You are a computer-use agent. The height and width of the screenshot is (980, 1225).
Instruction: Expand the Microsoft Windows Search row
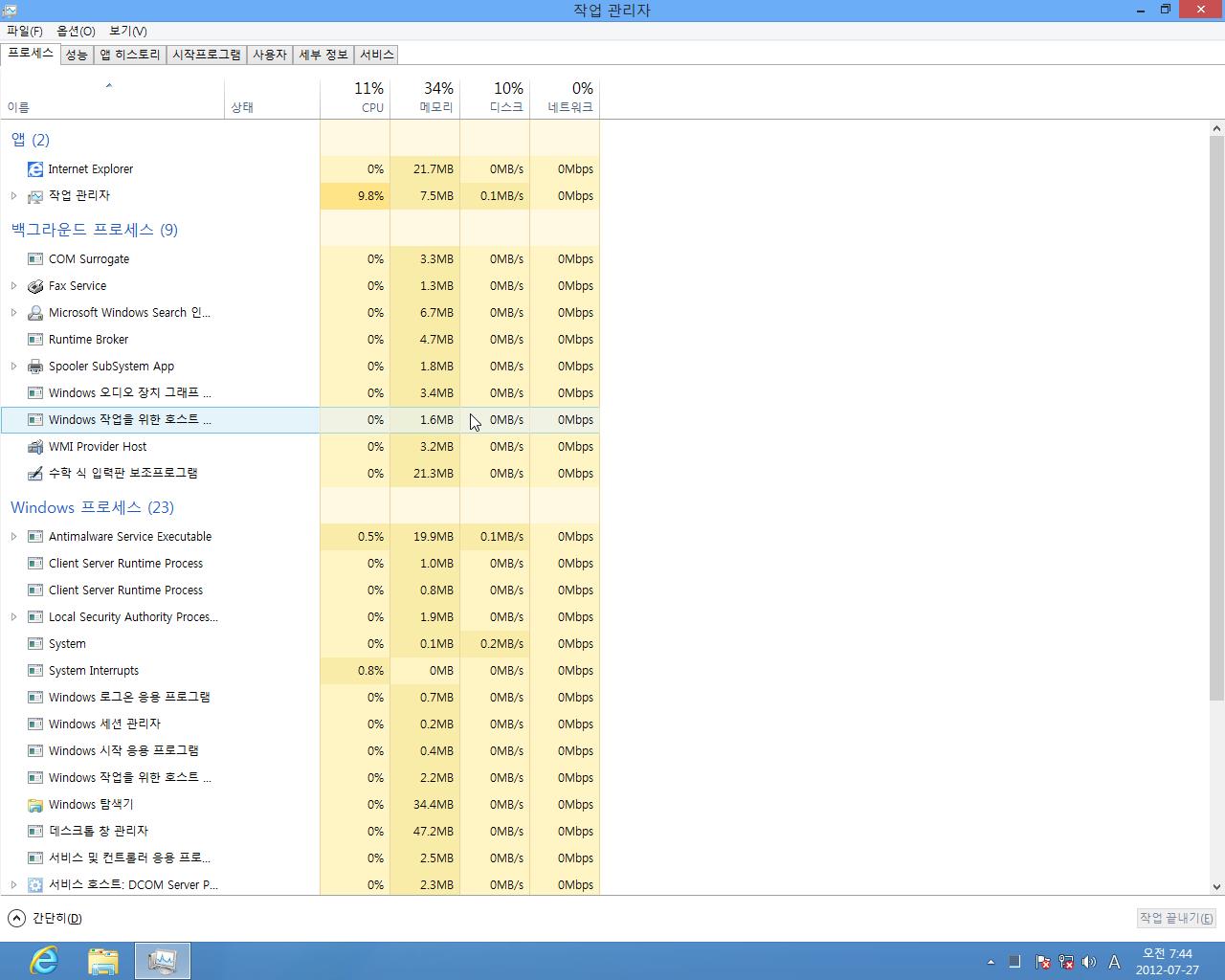tap(13, 313)
